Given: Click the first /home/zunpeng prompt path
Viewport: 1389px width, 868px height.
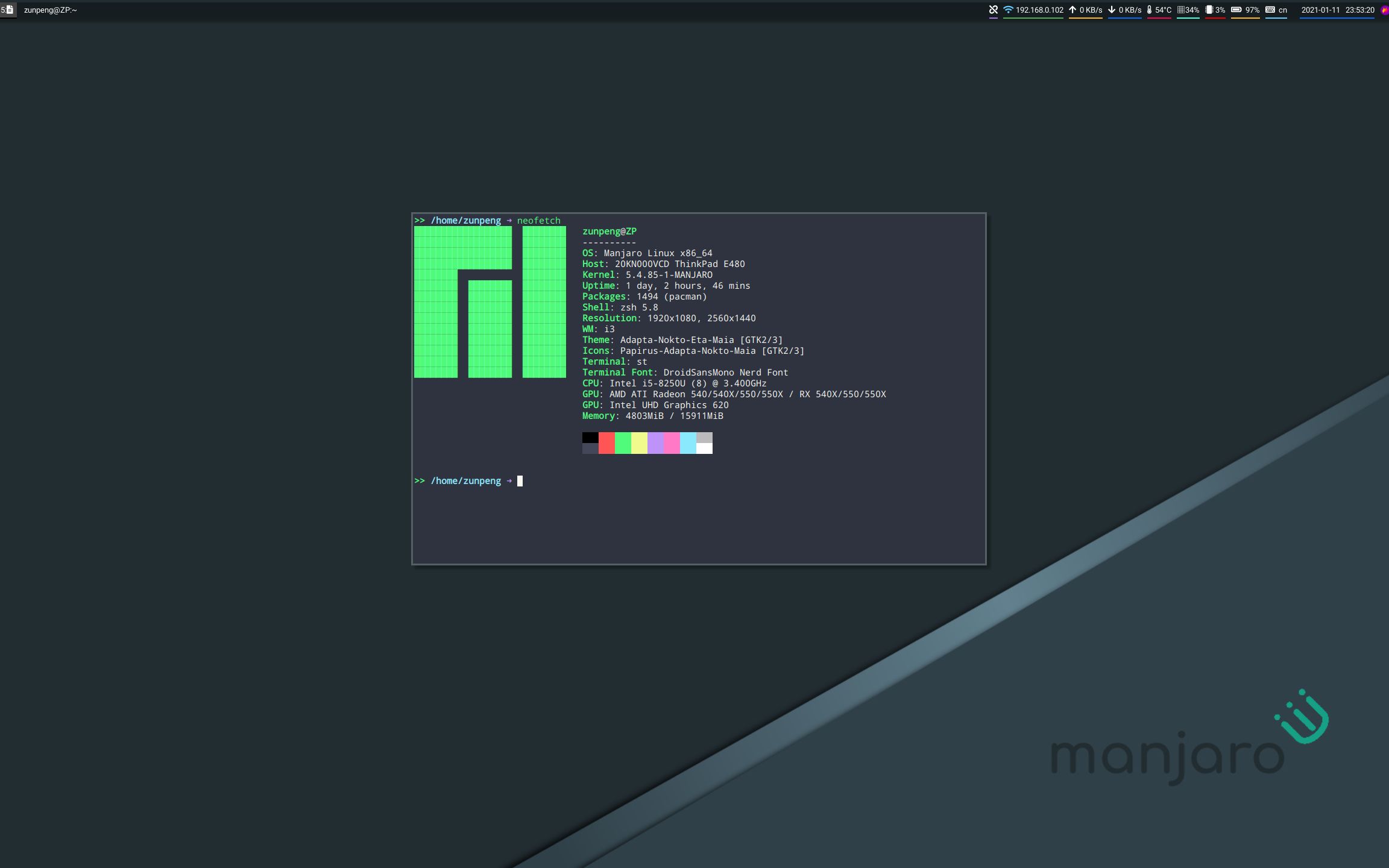Looking at the screenshot, I should click(x=465, y=221).
